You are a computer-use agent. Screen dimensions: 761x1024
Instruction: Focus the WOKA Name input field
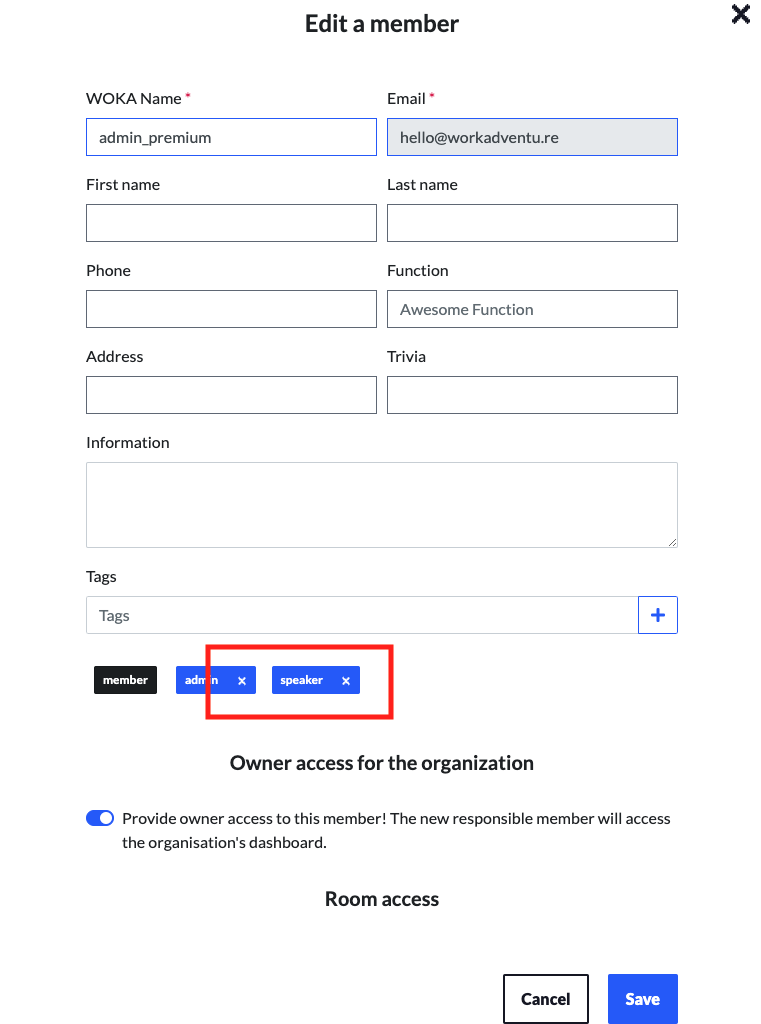(231, 137)
